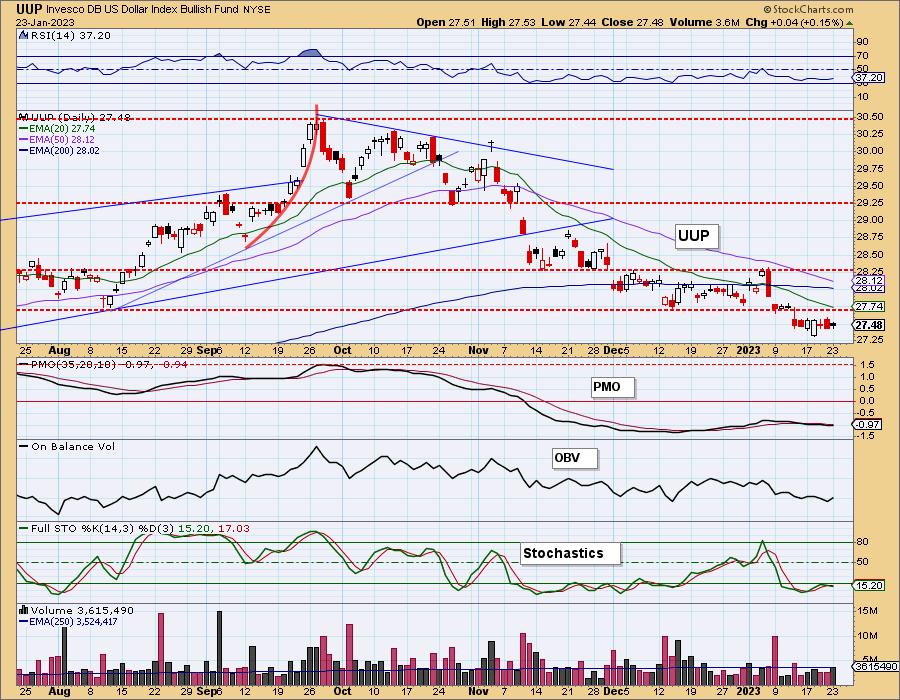
Task: Click the -0.97 PMO value tag
Action: click(868, 425)
